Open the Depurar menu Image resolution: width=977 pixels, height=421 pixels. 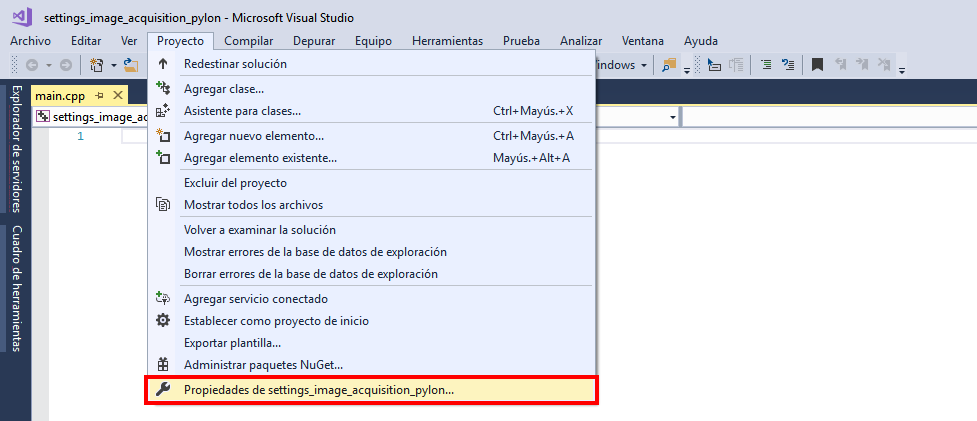pyautogui.click(x=314, y=41)
